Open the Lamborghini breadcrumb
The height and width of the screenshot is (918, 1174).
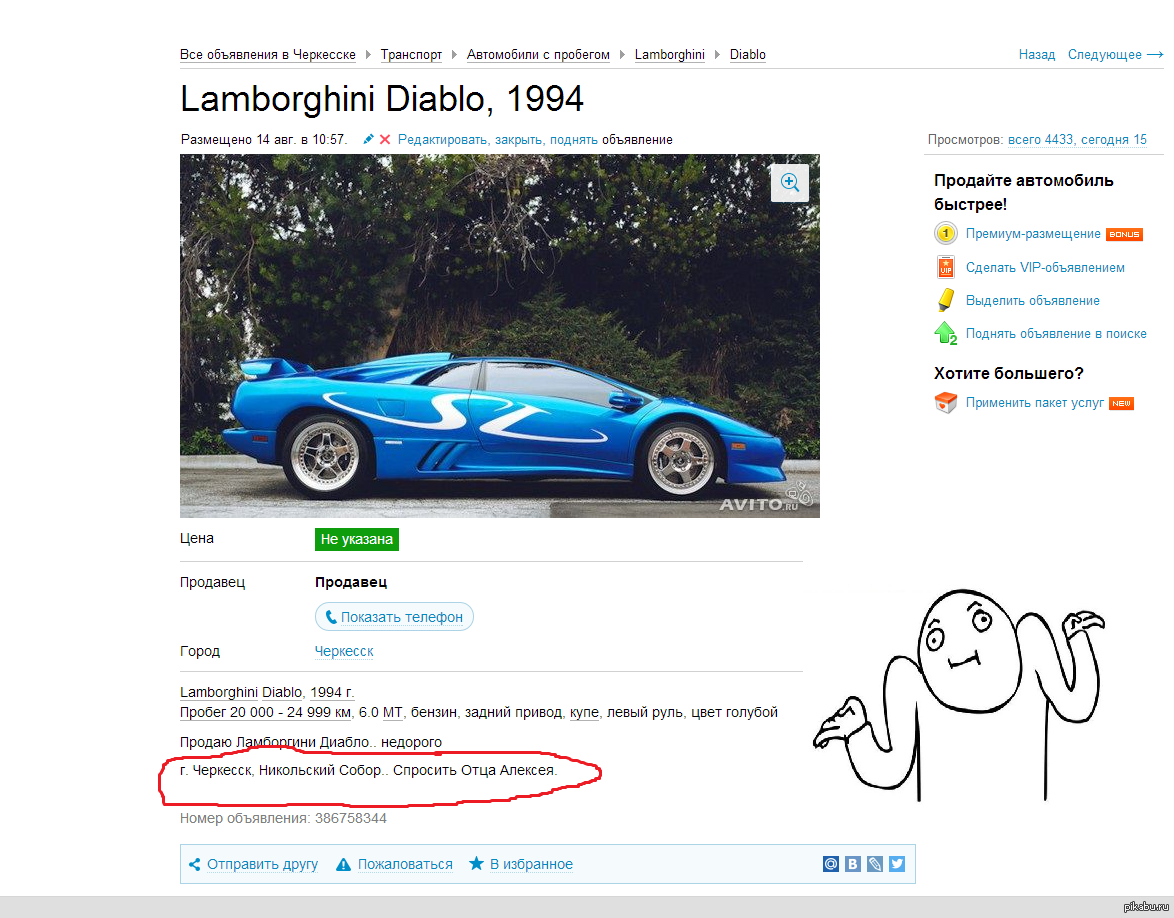click(669, 55)
